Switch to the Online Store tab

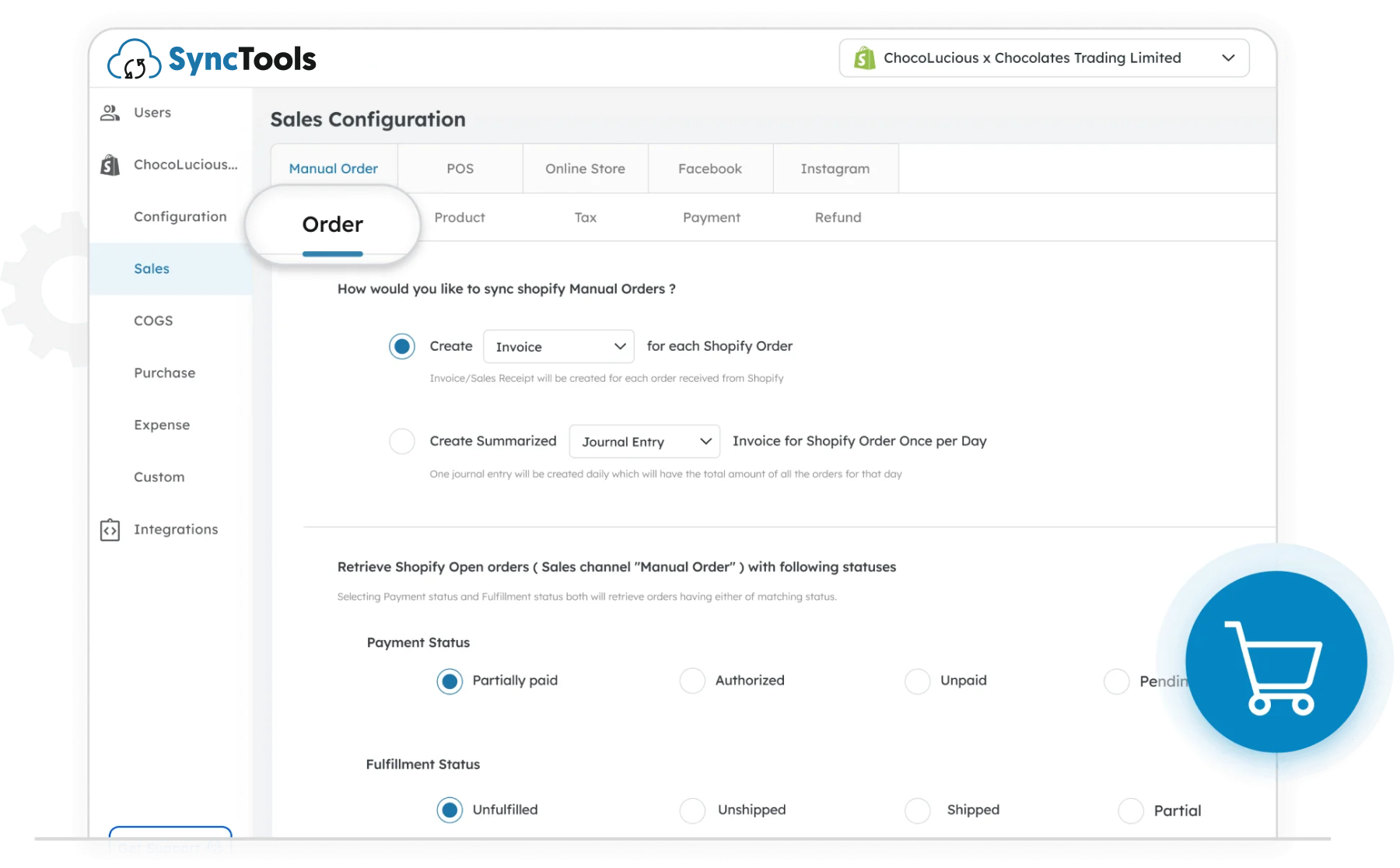click(x=585, y=169)
